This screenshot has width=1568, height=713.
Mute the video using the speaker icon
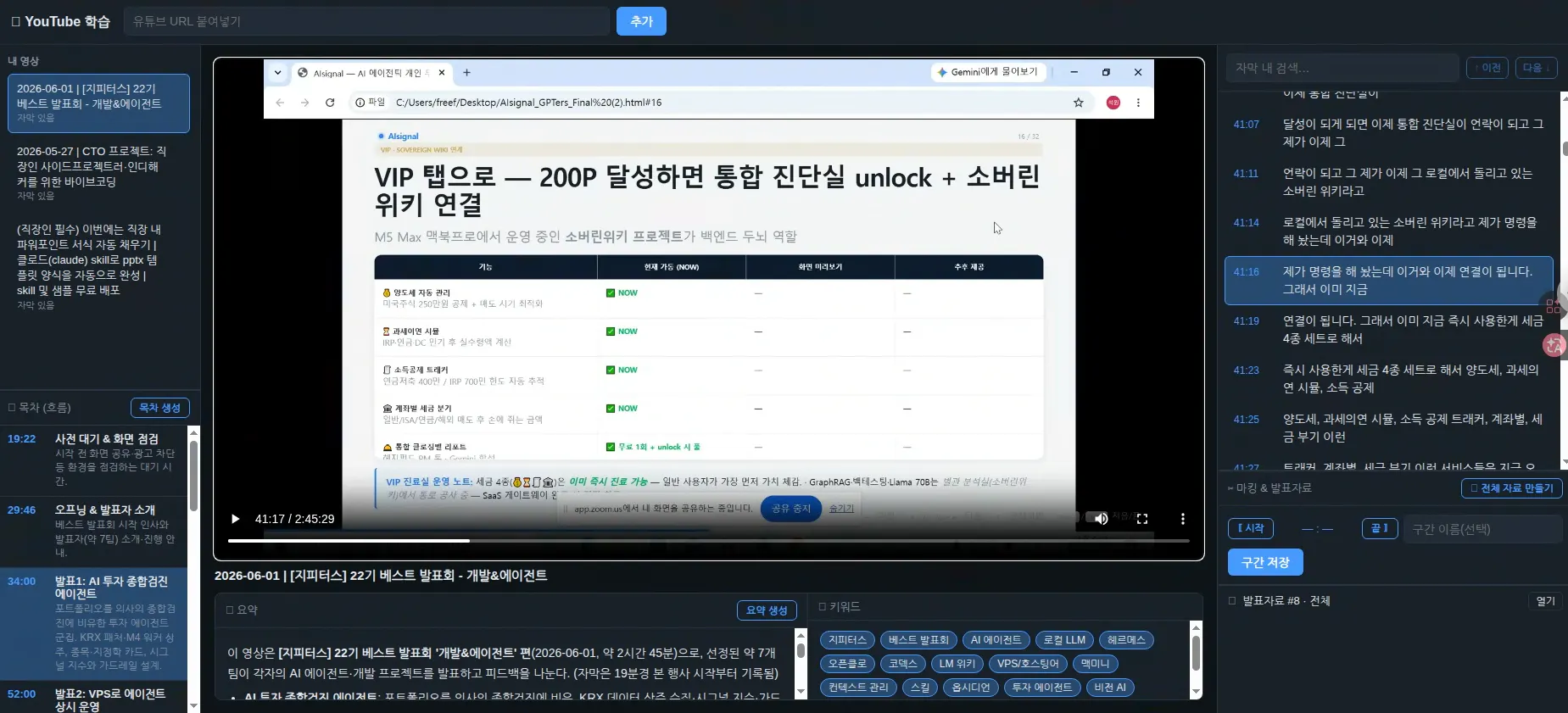click(x=1101, y=519)
